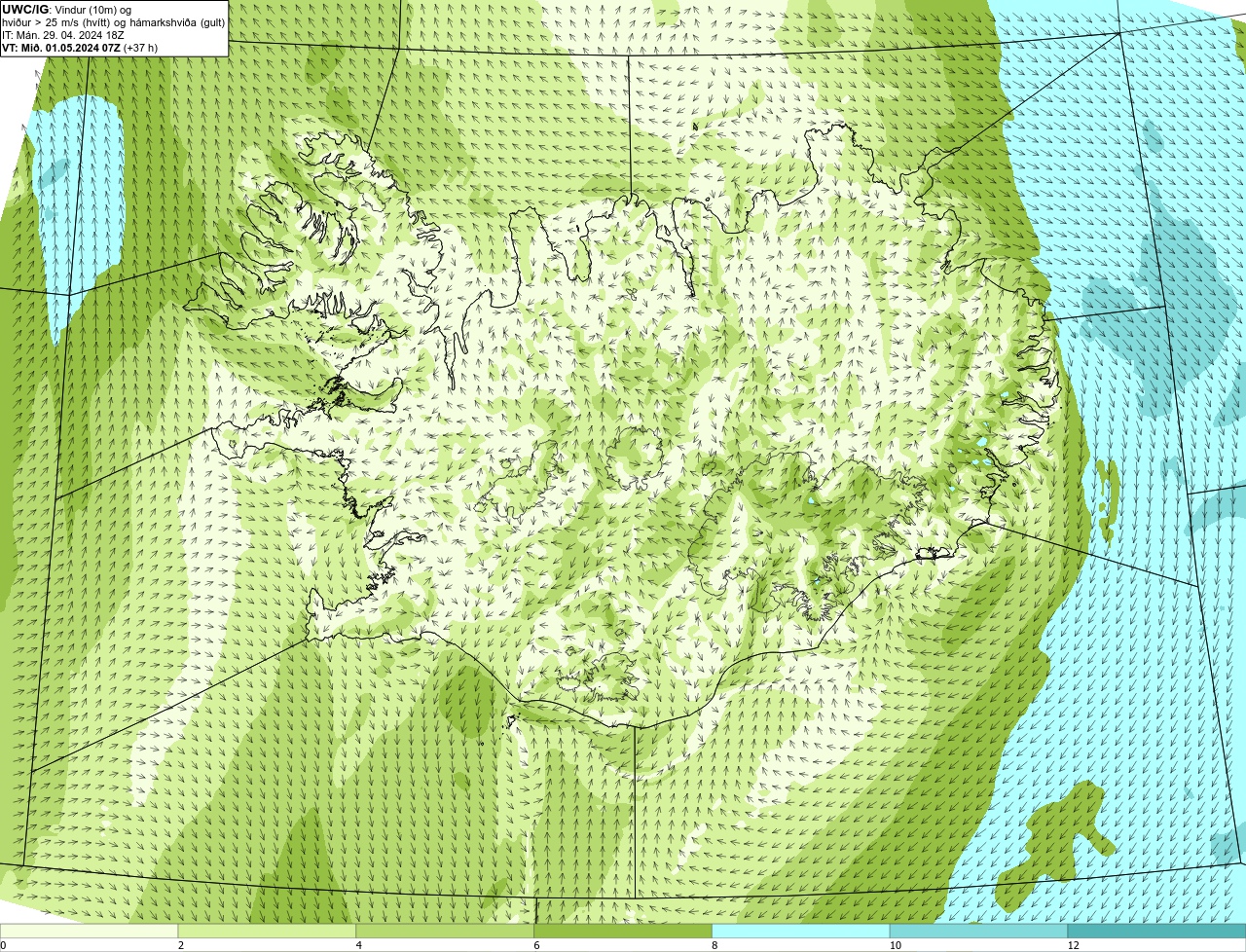Click the scale label '2'

tap(181, 945)
